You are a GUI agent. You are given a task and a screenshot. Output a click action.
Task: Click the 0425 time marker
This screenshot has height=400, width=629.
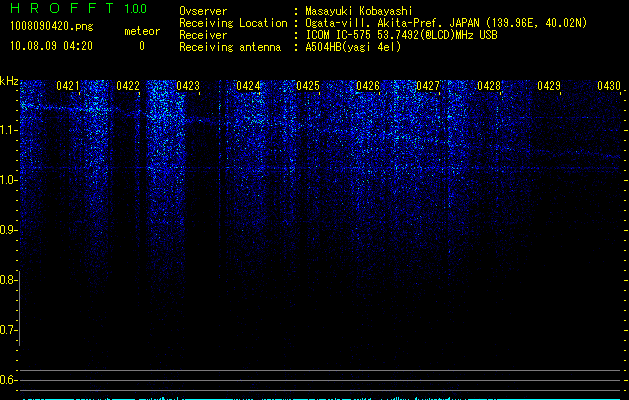click(x=308, y=86)
